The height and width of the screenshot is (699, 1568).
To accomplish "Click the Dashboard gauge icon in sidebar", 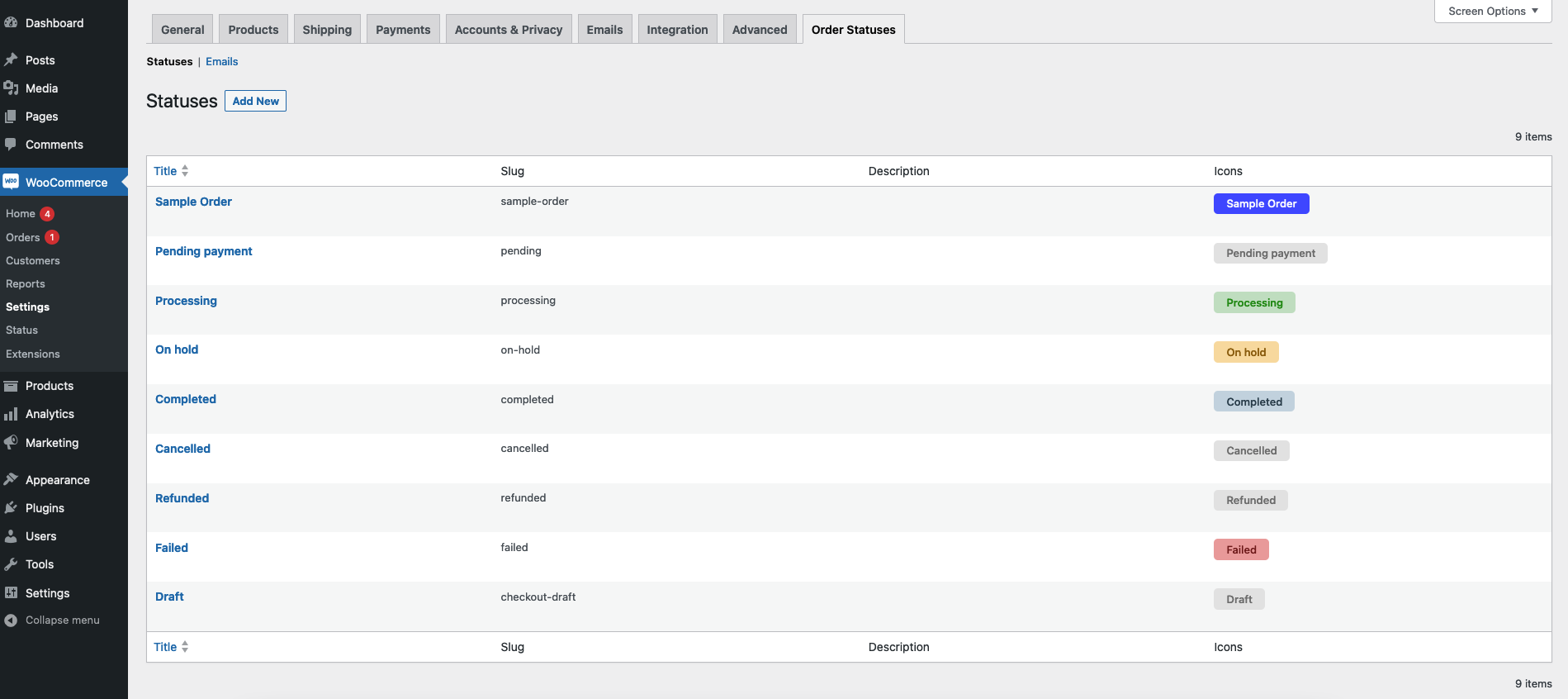I will point(11,23).
